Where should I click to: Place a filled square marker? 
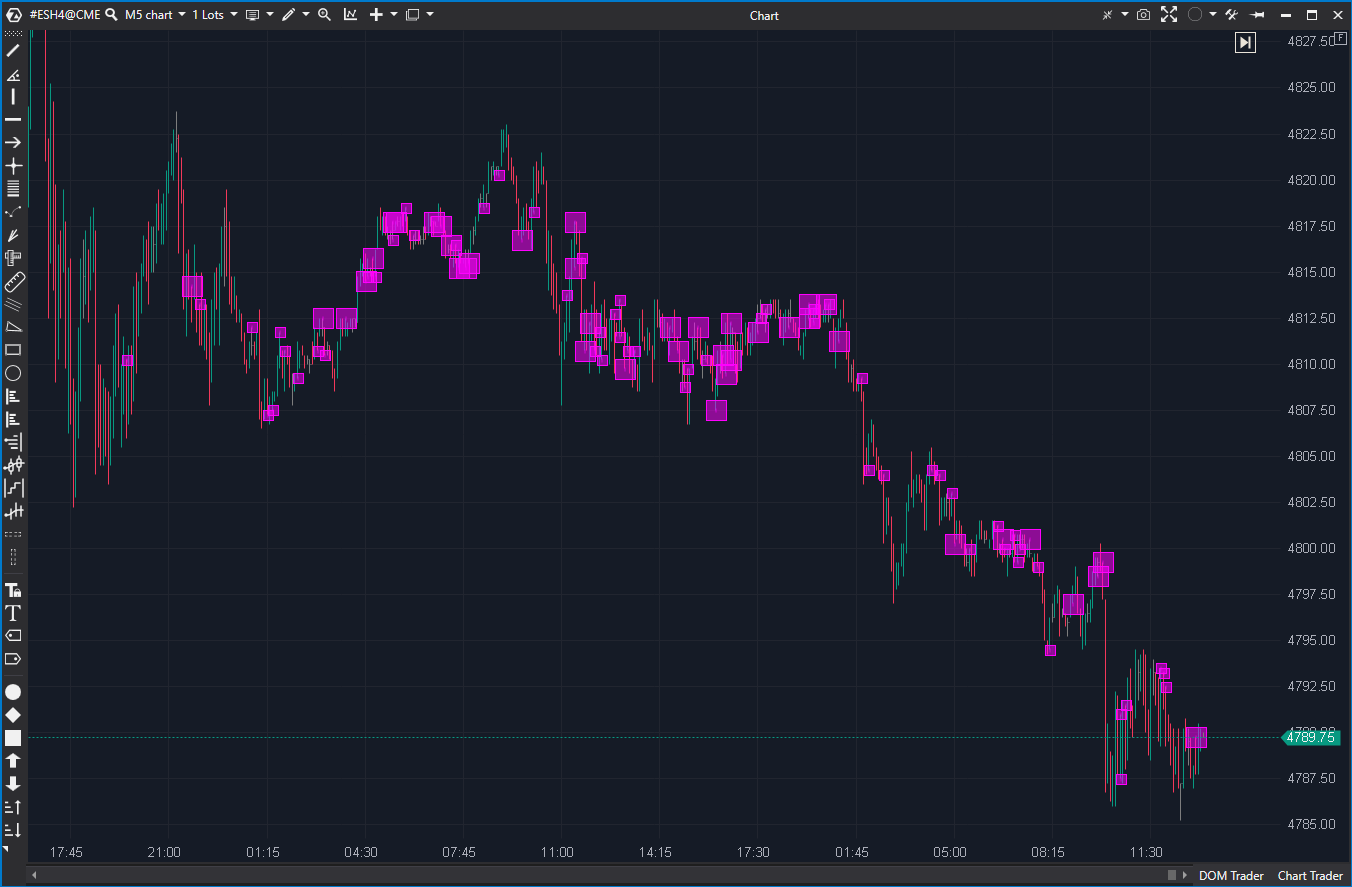point(13,738)
